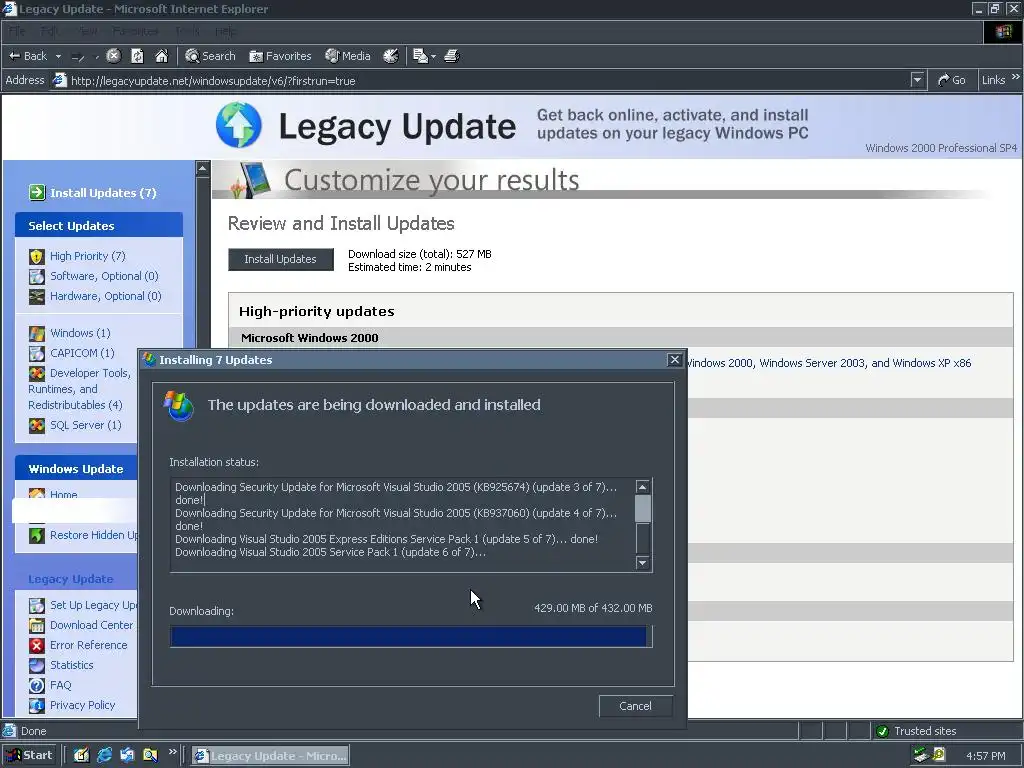
Task: Click the installation status scroll down arrow
Action: pyautogui.click(x=643, y=563)
